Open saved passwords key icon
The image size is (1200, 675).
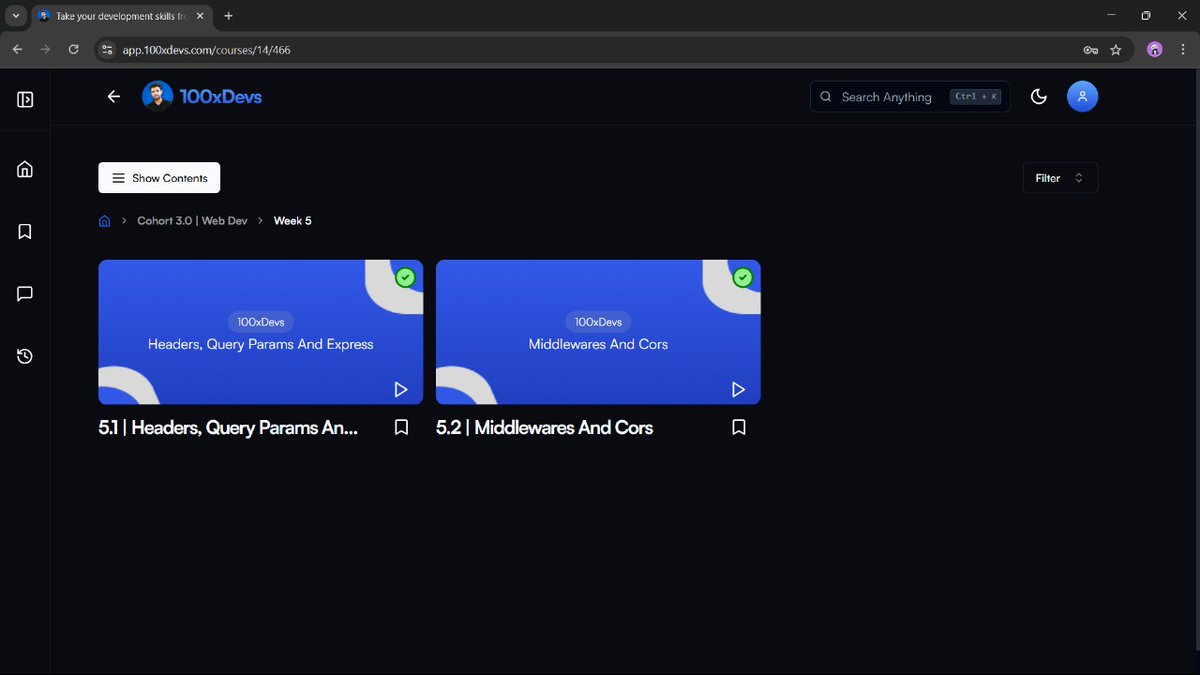coord(1090,49)
